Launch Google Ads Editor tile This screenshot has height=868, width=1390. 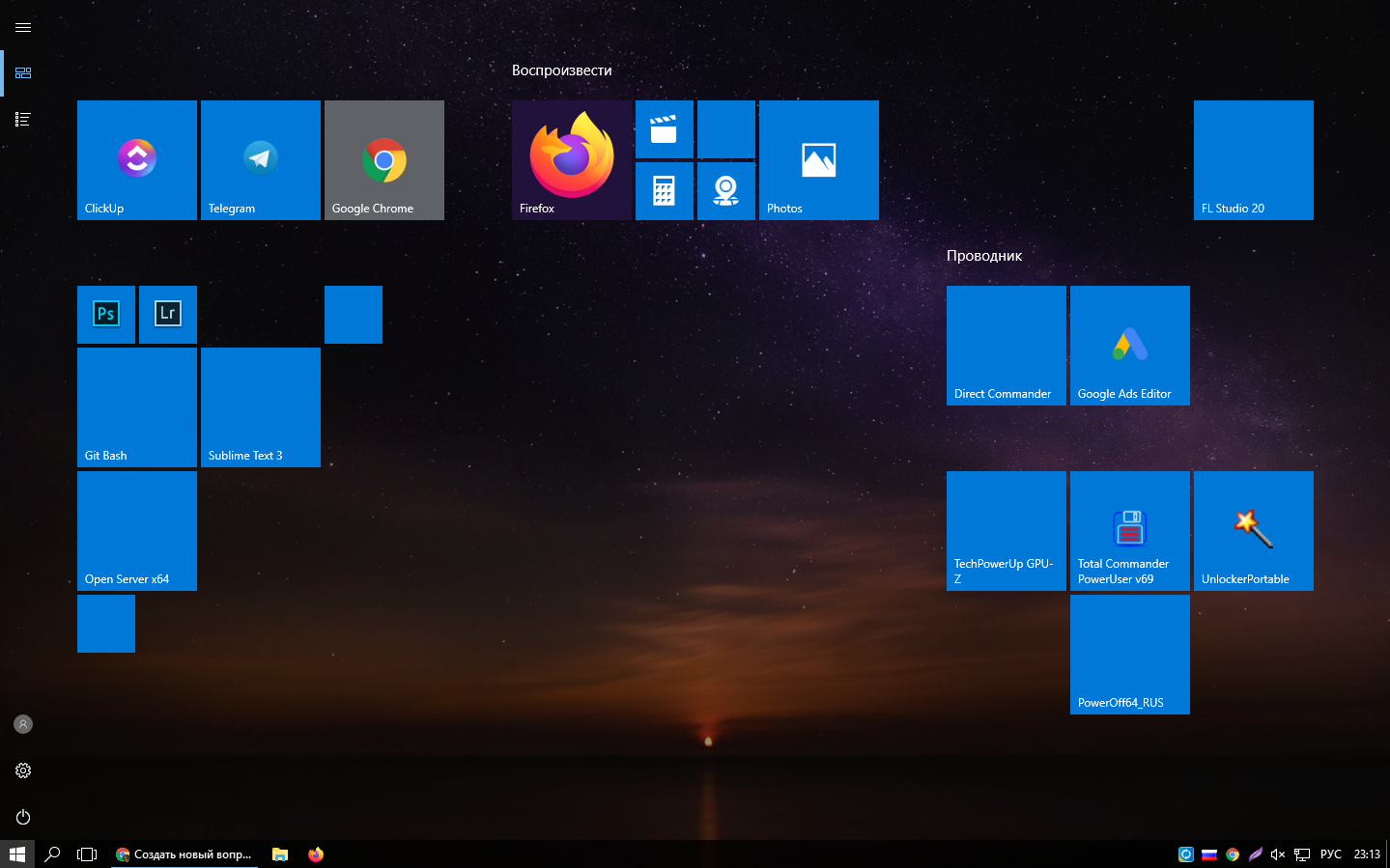tap(1130, 346)
